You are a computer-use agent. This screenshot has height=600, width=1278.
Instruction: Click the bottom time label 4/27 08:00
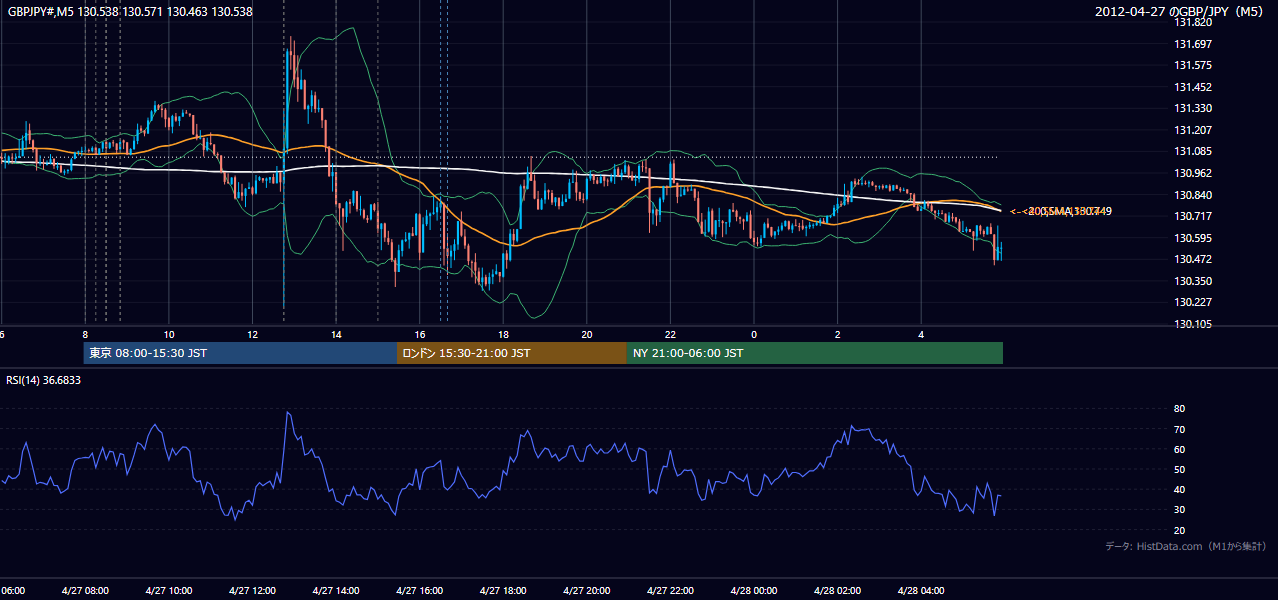pyautogui.click(x=85, y=591)
